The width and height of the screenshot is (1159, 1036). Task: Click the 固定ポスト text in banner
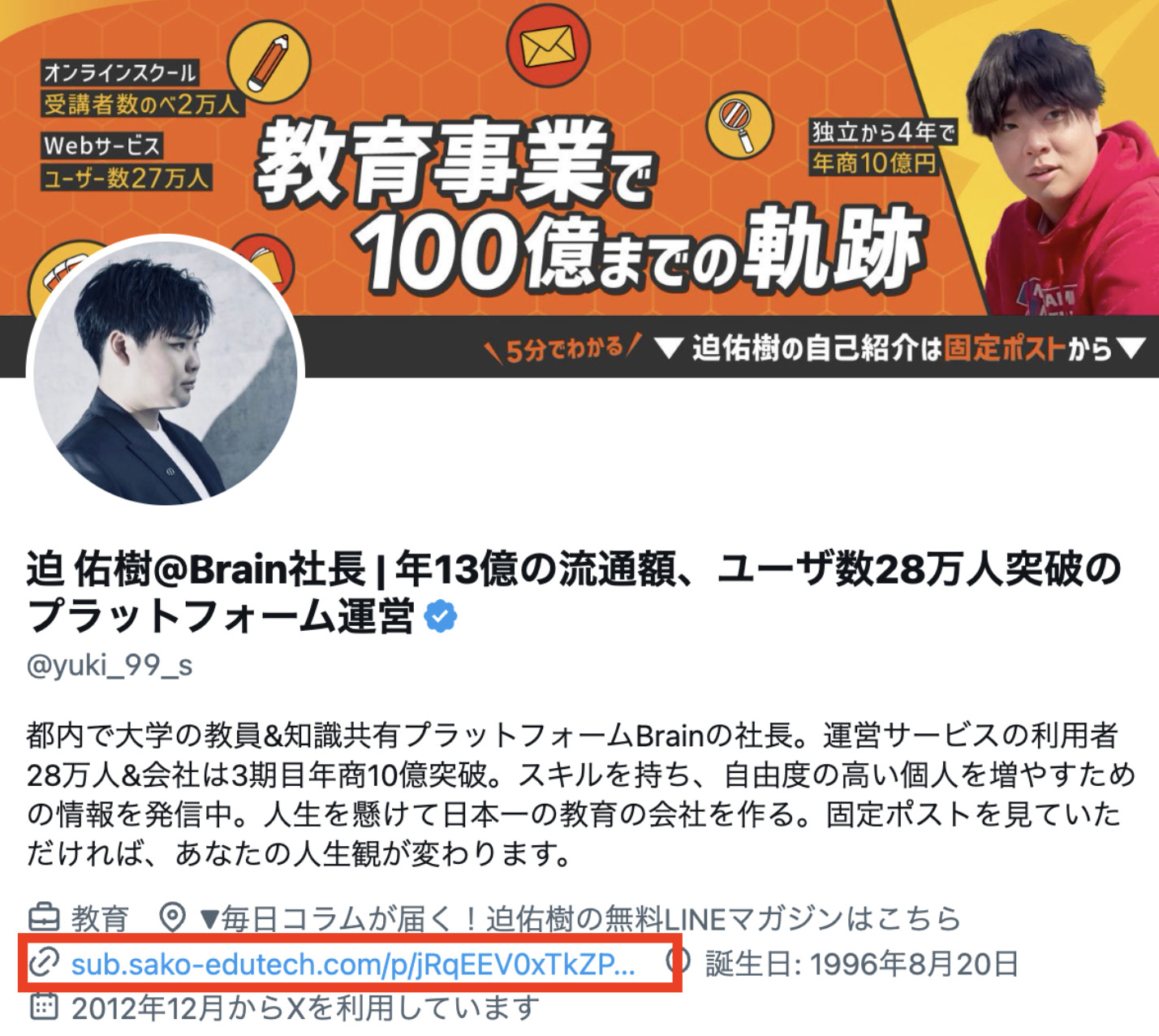pos(1004,349)
